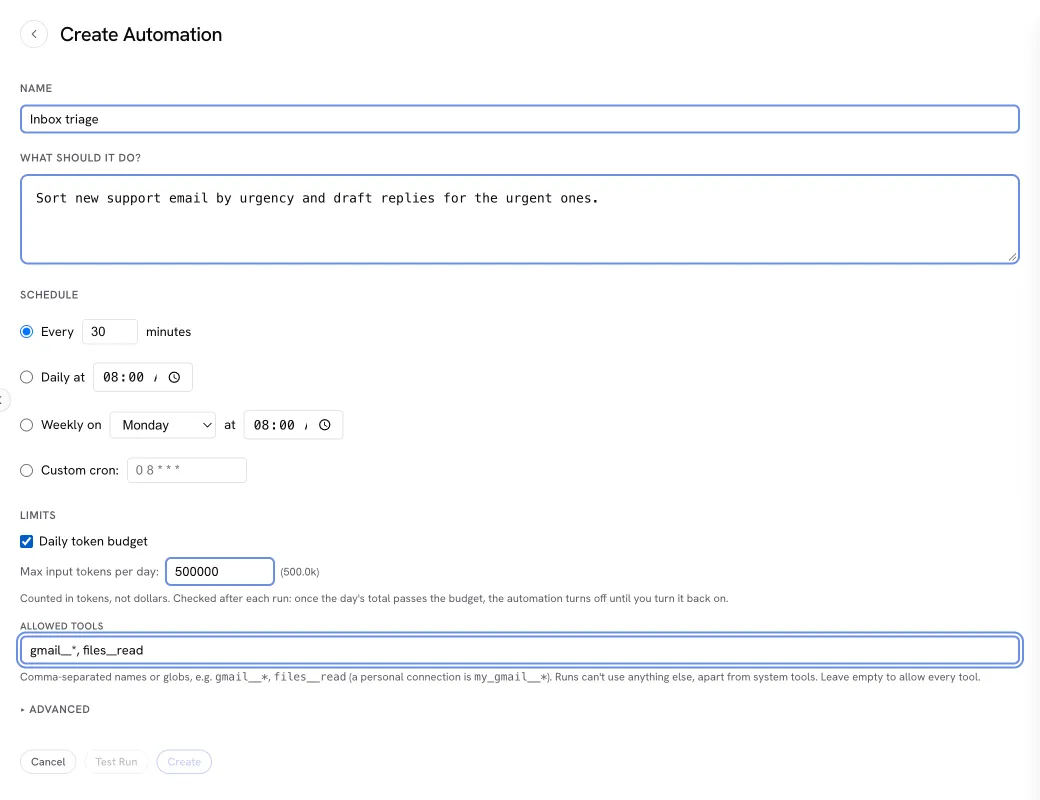The width and height of the screenshot is (1040, 800).
Task: Focus the Name field containing Inbox triage
Action: (x=520, y=119)
